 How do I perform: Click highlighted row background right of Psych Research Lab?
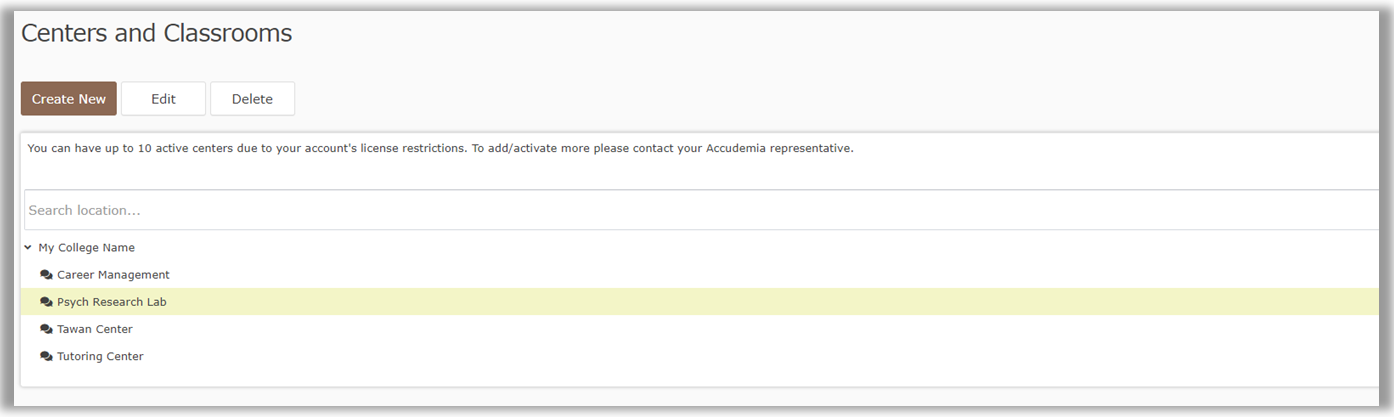click(700, 302)
